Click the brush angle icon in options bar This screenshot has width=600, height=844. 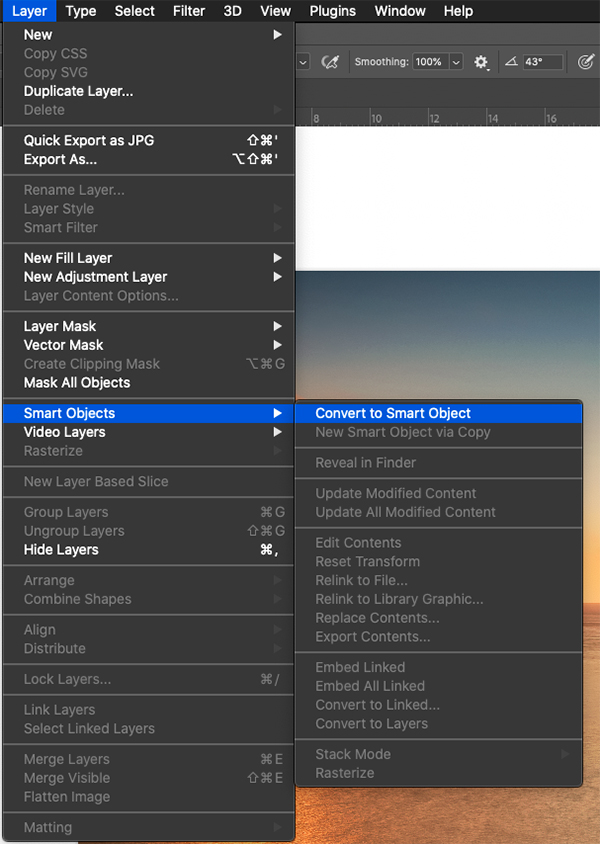point(513,62)
